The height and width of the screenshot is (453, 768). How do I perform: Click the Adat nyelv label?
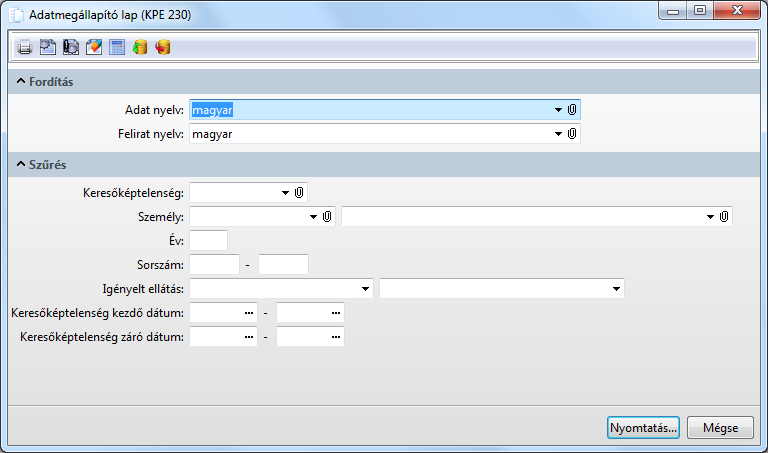[154, 110]
